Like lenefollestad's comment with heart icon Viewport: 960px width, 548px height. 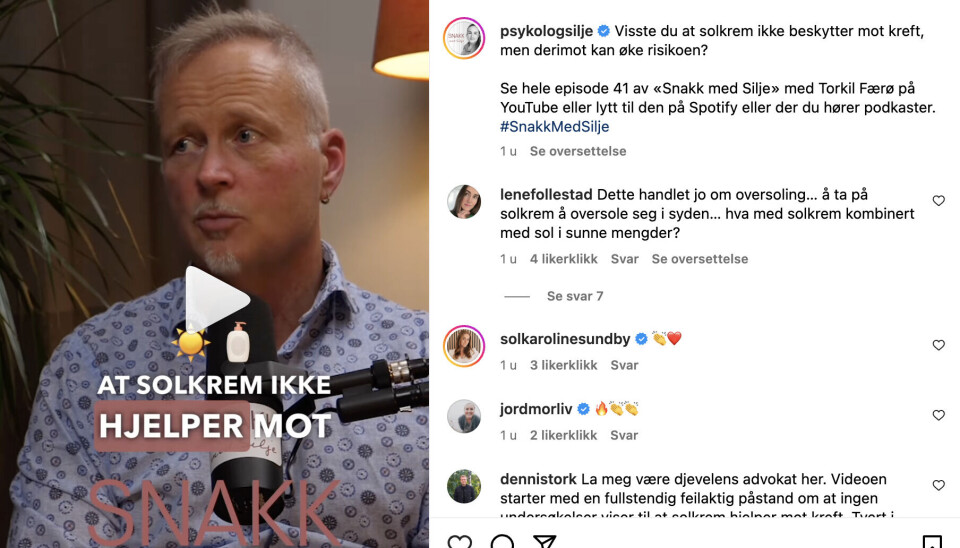coord(939,201)
